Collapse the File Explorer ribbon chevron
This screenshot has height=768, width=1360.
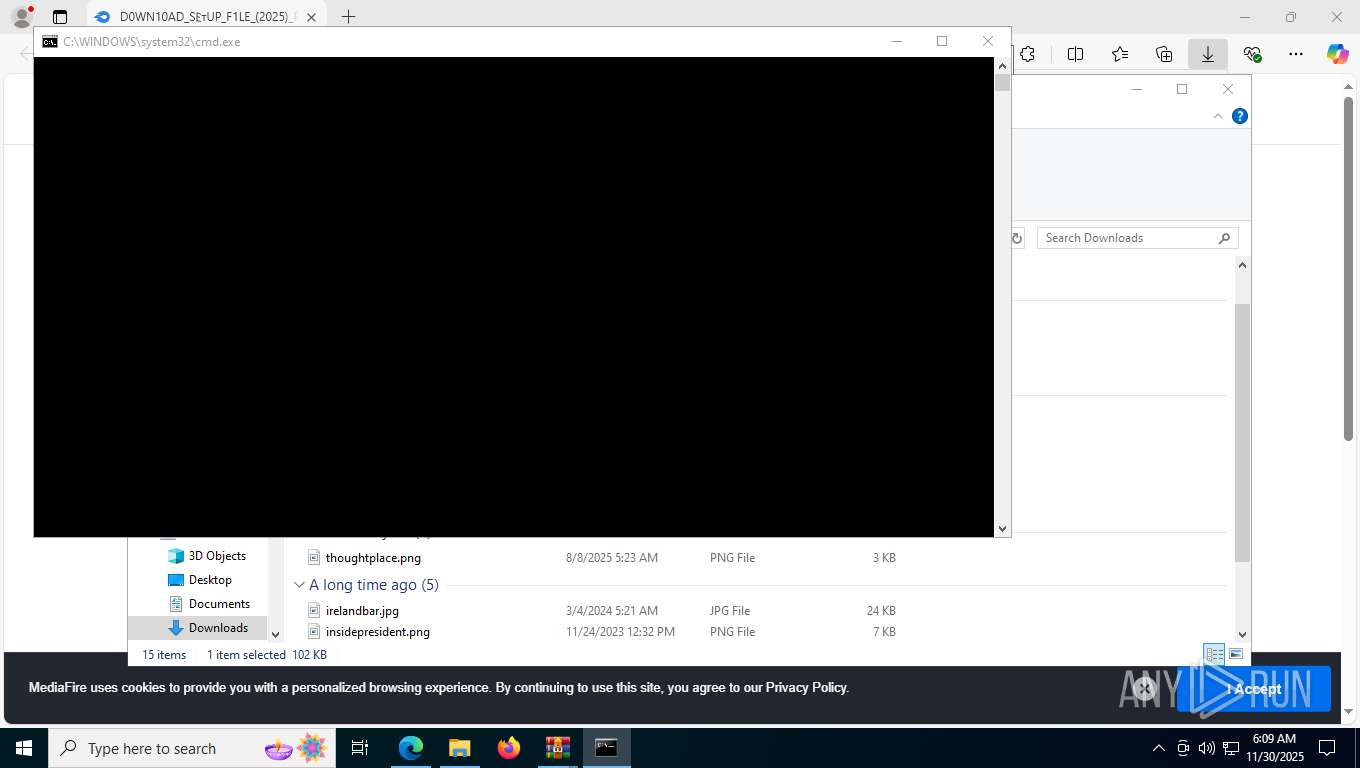point(1218,116)
